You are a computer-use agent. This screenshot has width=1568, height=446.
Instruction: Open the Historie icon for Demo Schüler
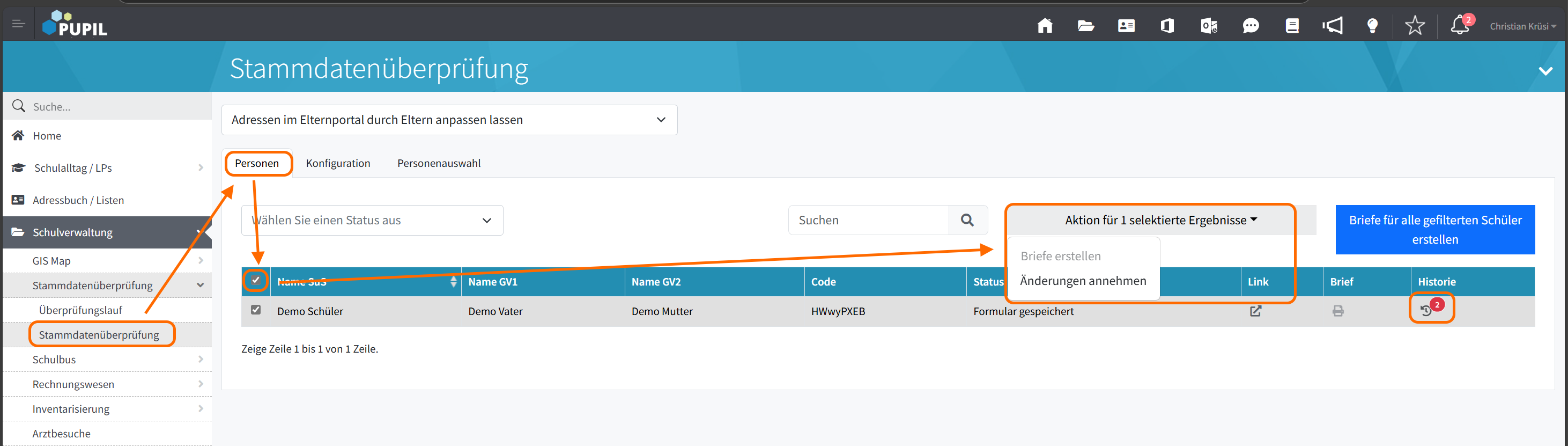[x=1426, y=310]
